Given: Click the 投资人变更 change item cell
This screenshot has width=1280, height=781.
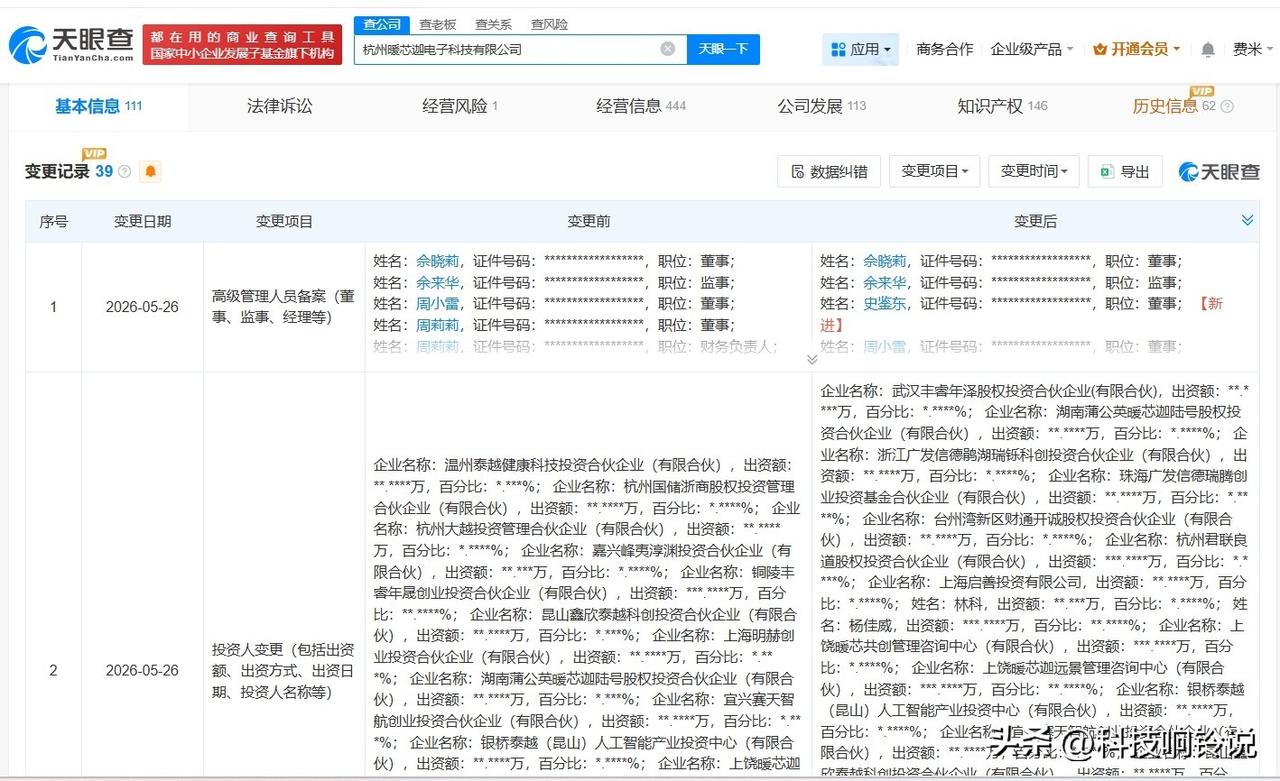Looking at the screenshot, I should [284, 670].
